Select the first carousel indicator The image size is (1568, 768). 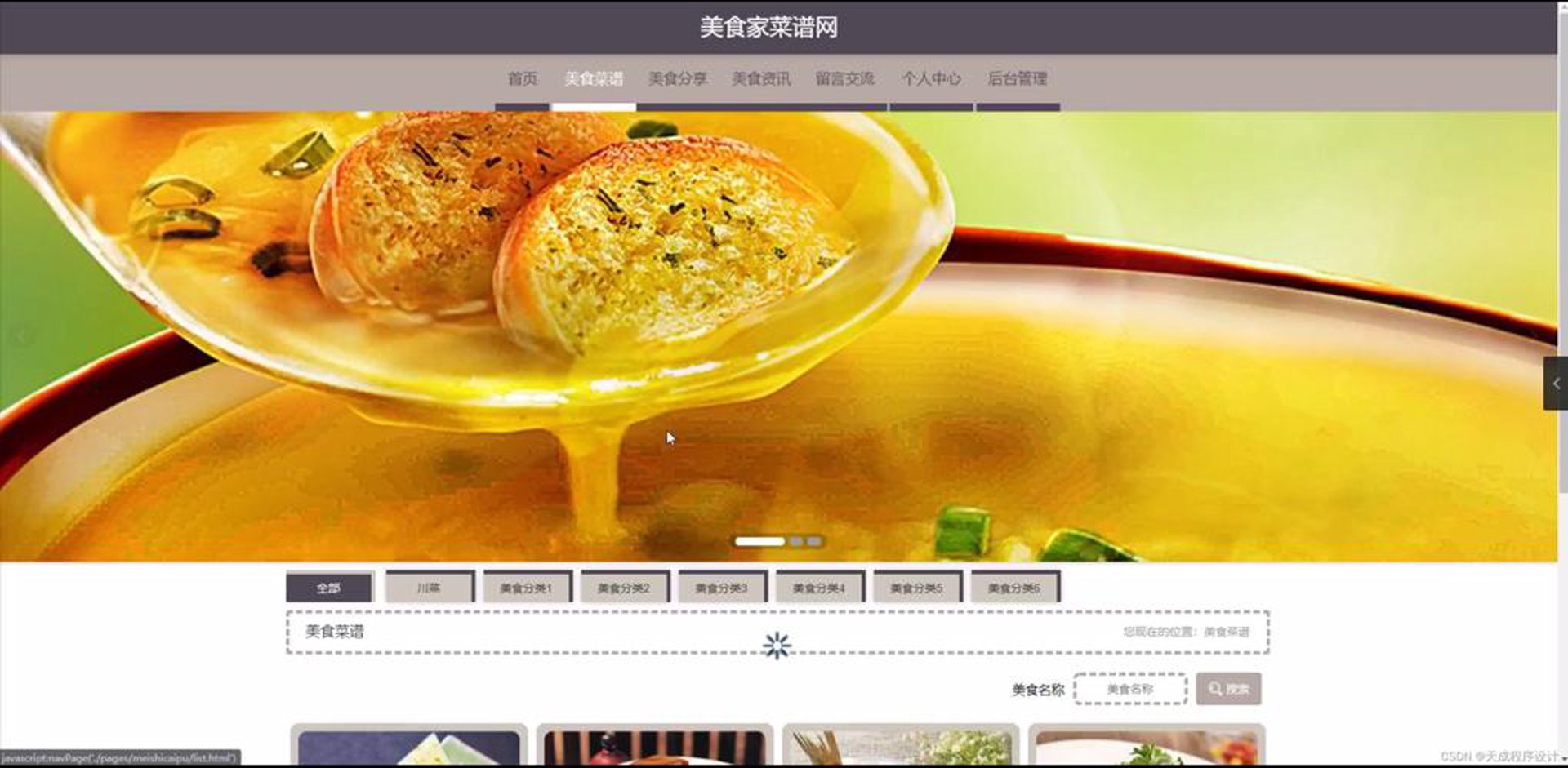pyautogui.click(x=759, y=541)
